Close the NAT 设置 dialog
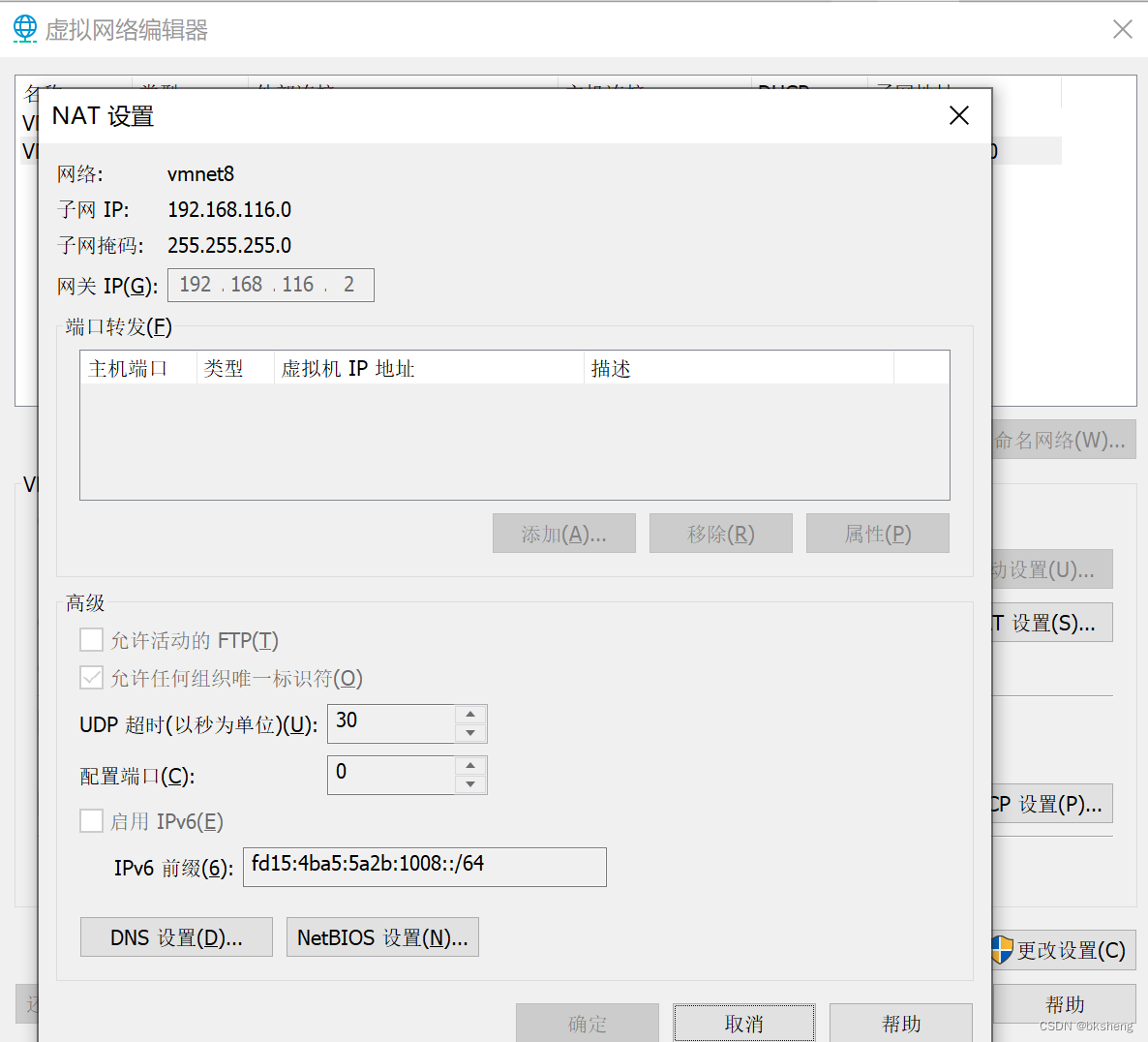This screenshot has width=1148, height=1042. (x=958, y=115)
